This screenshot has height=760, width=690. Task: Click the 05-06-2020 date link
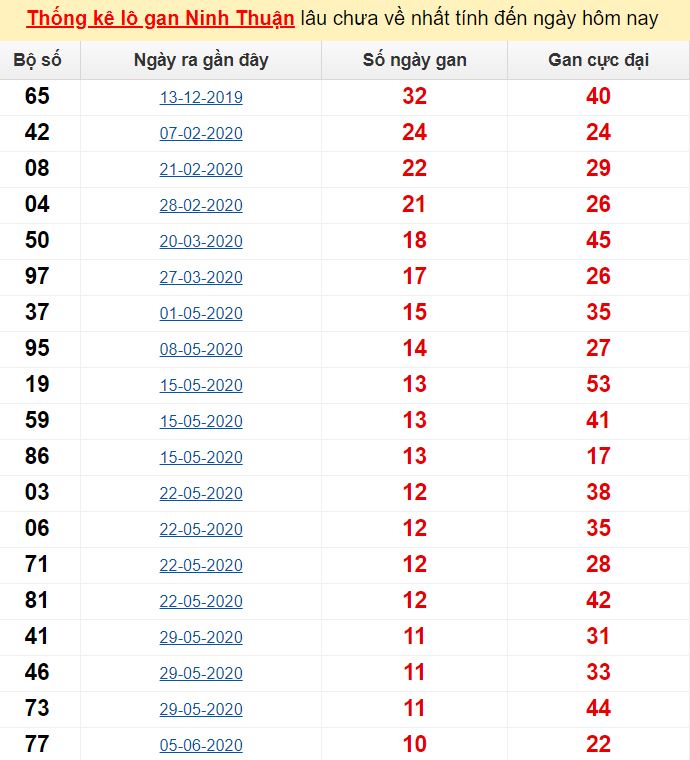(x=201, y=746)
